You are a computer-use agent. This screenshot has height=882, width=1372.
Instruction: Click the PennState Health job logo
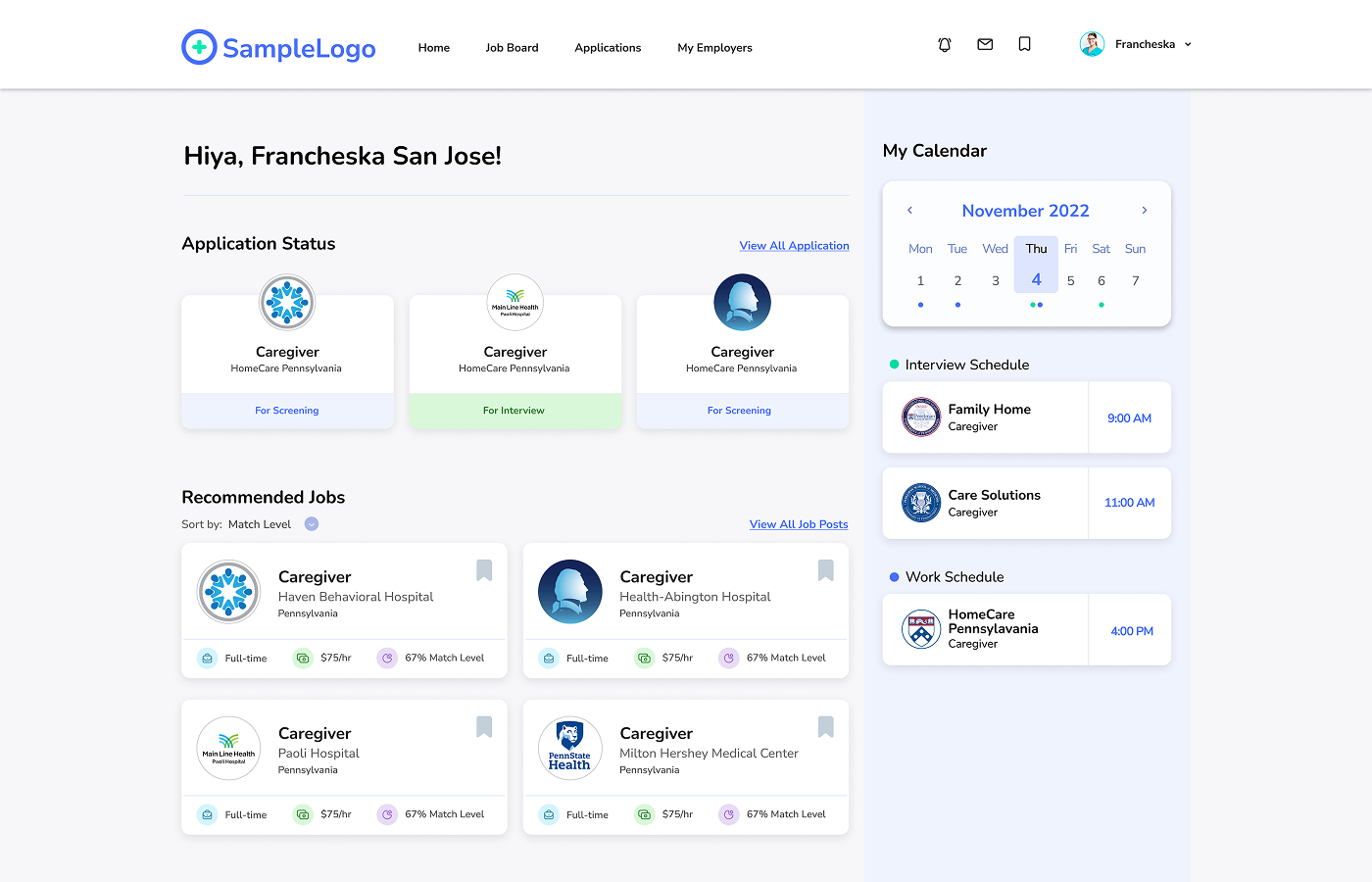coord(570,749)
